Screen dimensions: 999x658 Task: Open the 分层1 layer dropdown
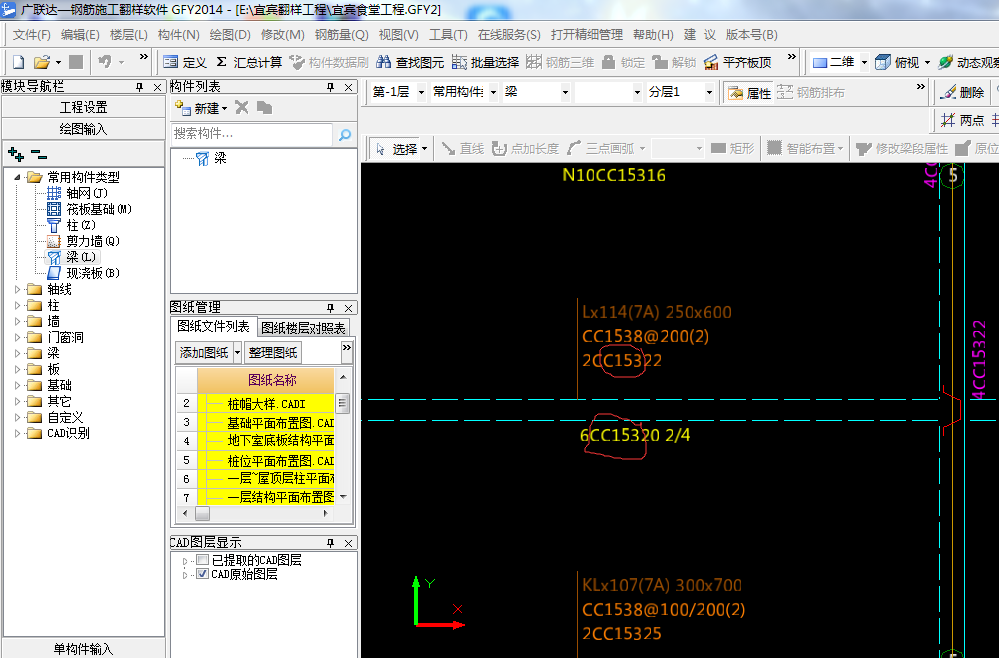tap(709, 92)
